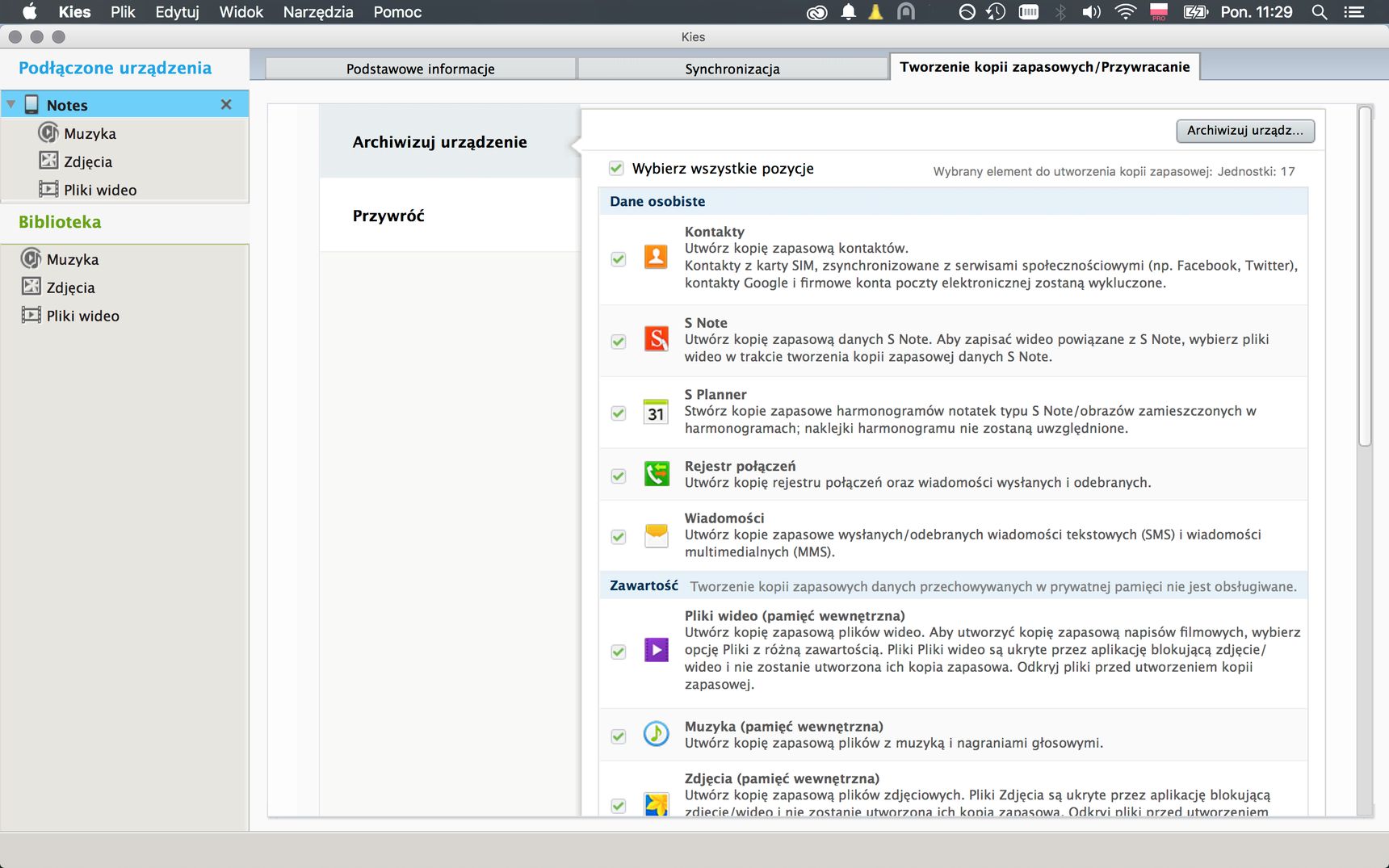Image resolution: width=1389 pixels, height=868 pixels.
Task: Click the Time Machine menu bar icon
Action: 995,12
